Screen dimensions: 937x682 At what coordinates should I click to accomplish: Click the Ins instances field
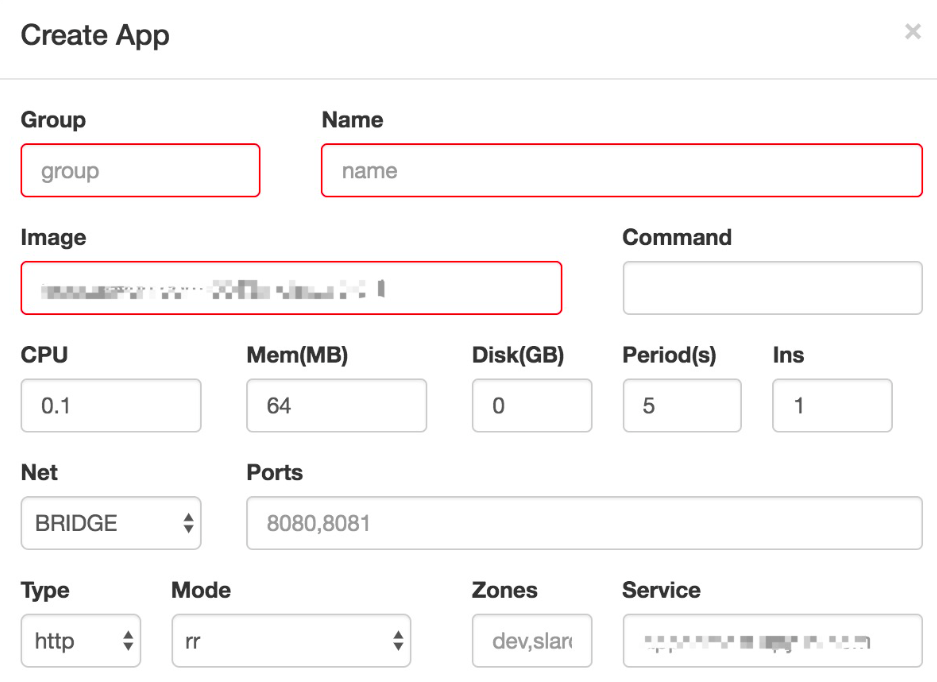832,406
